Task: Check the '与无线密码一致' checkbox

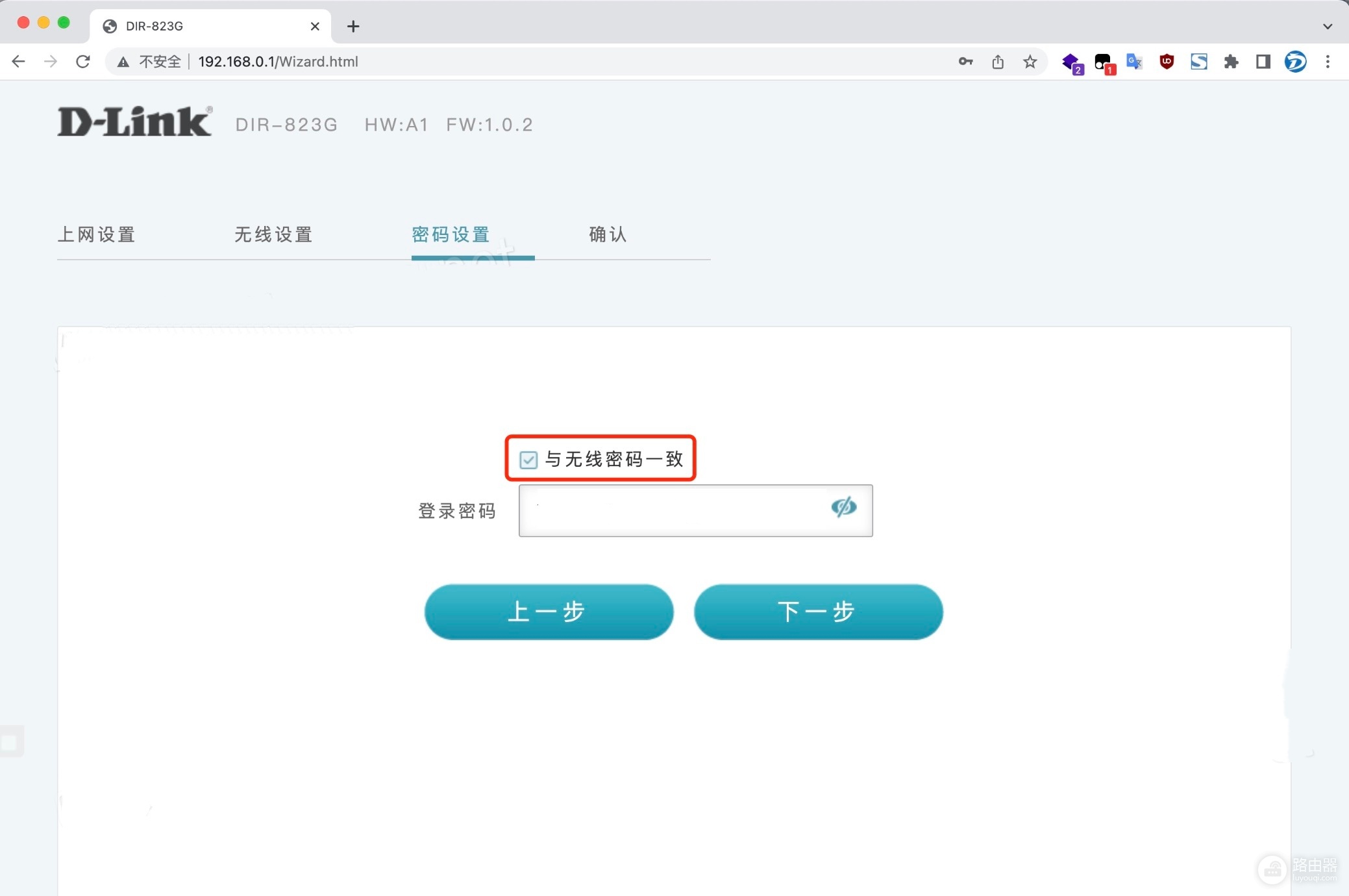Action: [x=528, y=460]
